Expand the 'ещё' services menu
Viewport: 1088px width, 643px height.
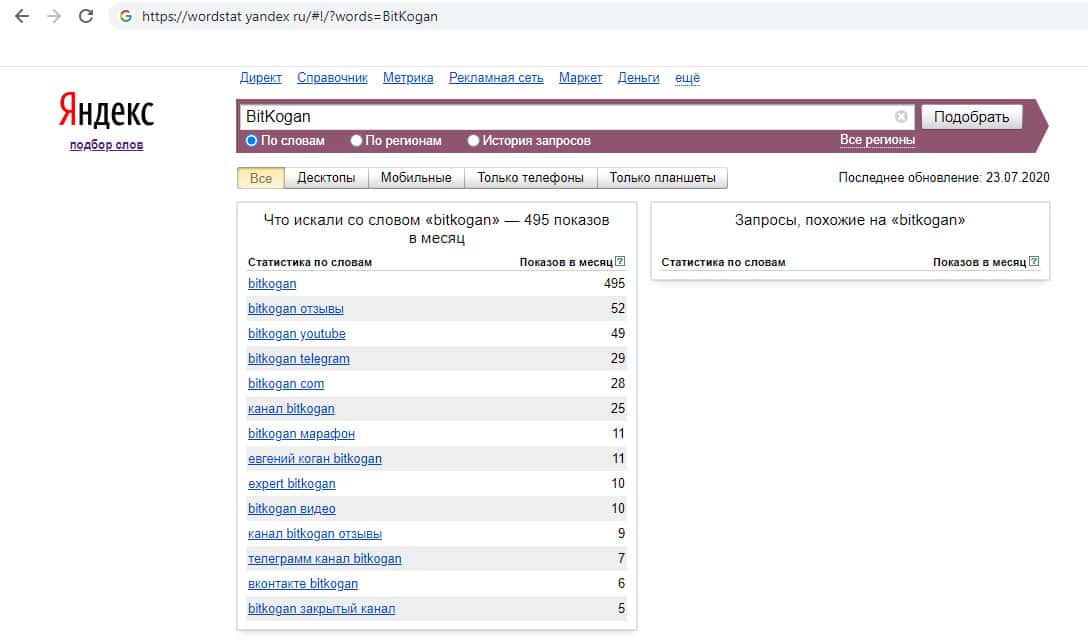[x=687, y=78]
